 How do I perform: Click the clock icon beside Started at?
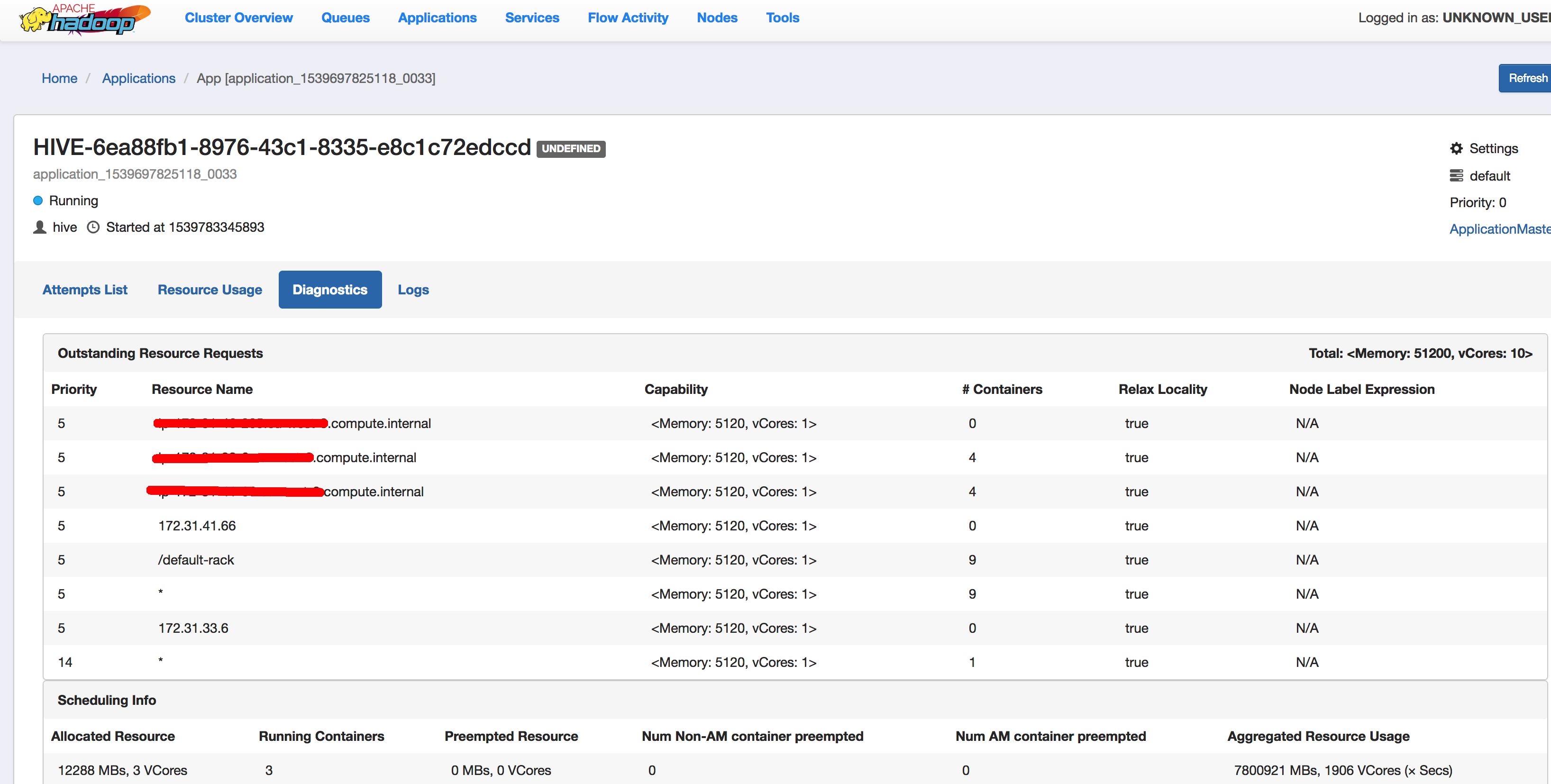point(93,227)
